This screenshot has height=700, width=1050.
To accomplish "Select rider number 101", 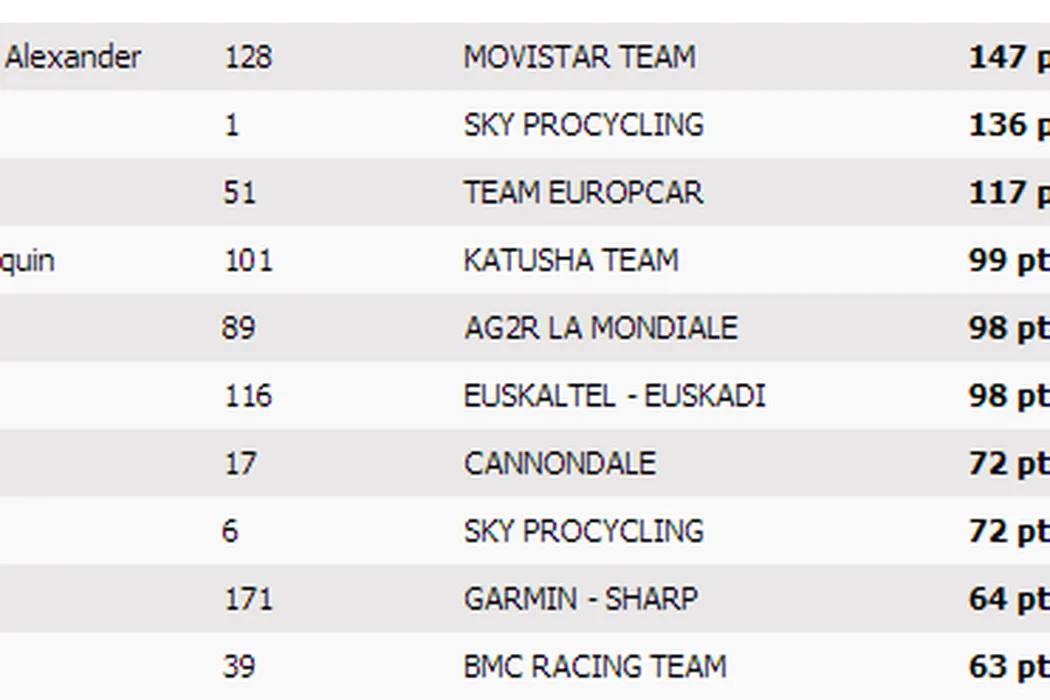I will coord(247,261).
